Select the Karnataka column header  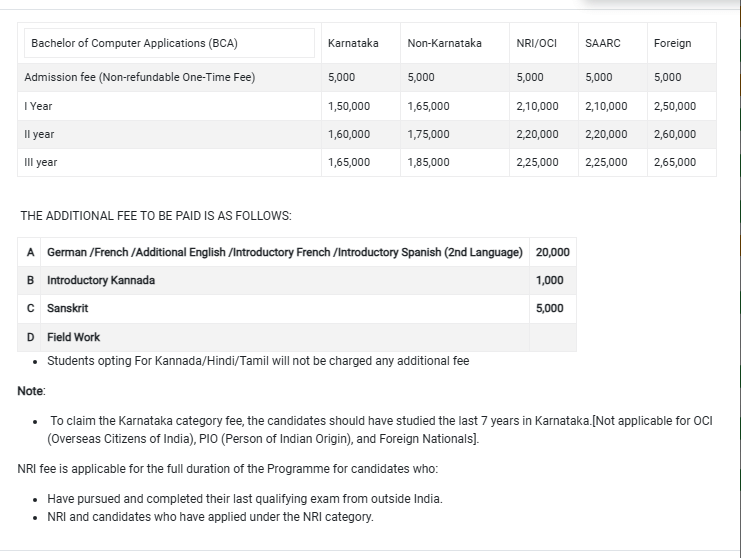click(353, 43)
